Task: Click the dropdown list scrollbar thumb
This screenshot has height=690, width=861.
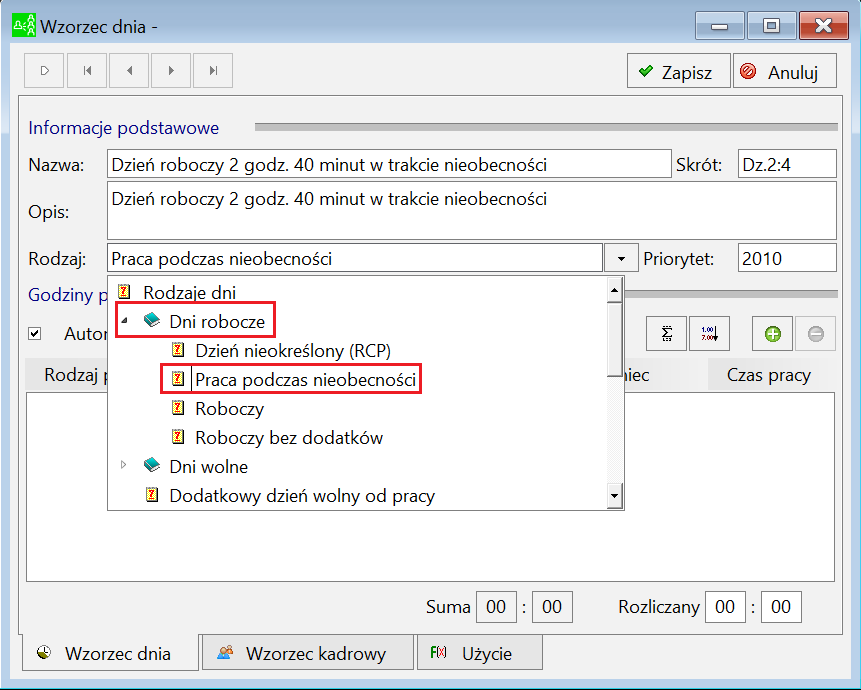Action: click(x=614, y=340)
